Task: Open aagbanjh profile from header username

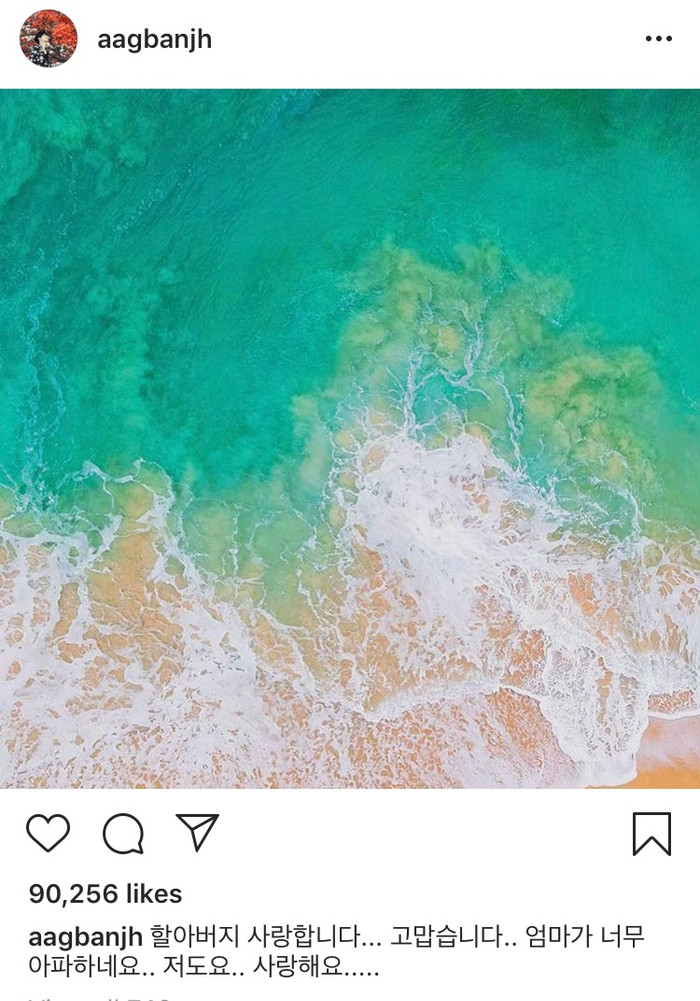Action: tap(154, 40)
